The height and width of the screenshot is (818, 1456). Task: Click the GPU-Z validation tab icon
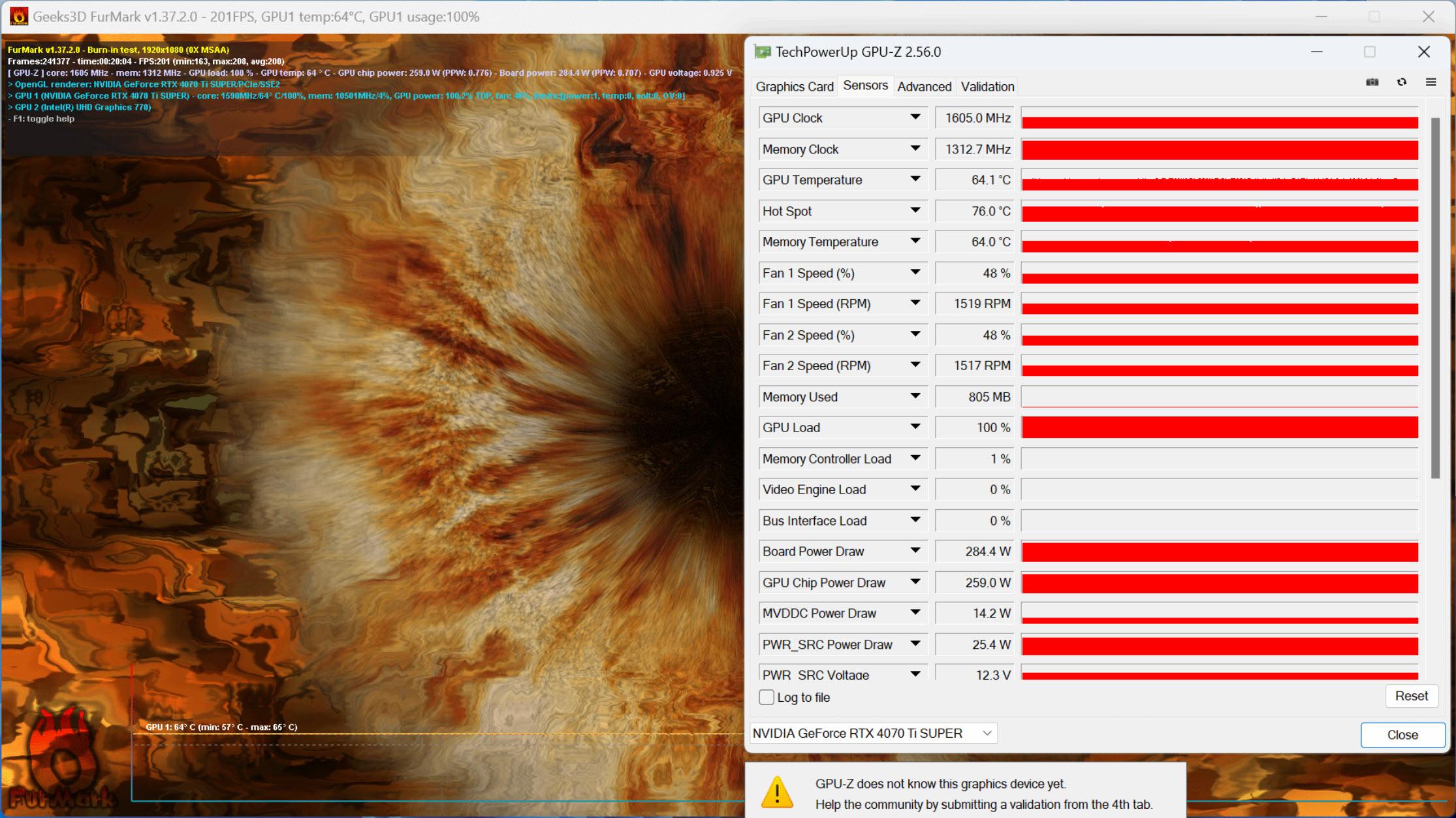pos(987,87)
